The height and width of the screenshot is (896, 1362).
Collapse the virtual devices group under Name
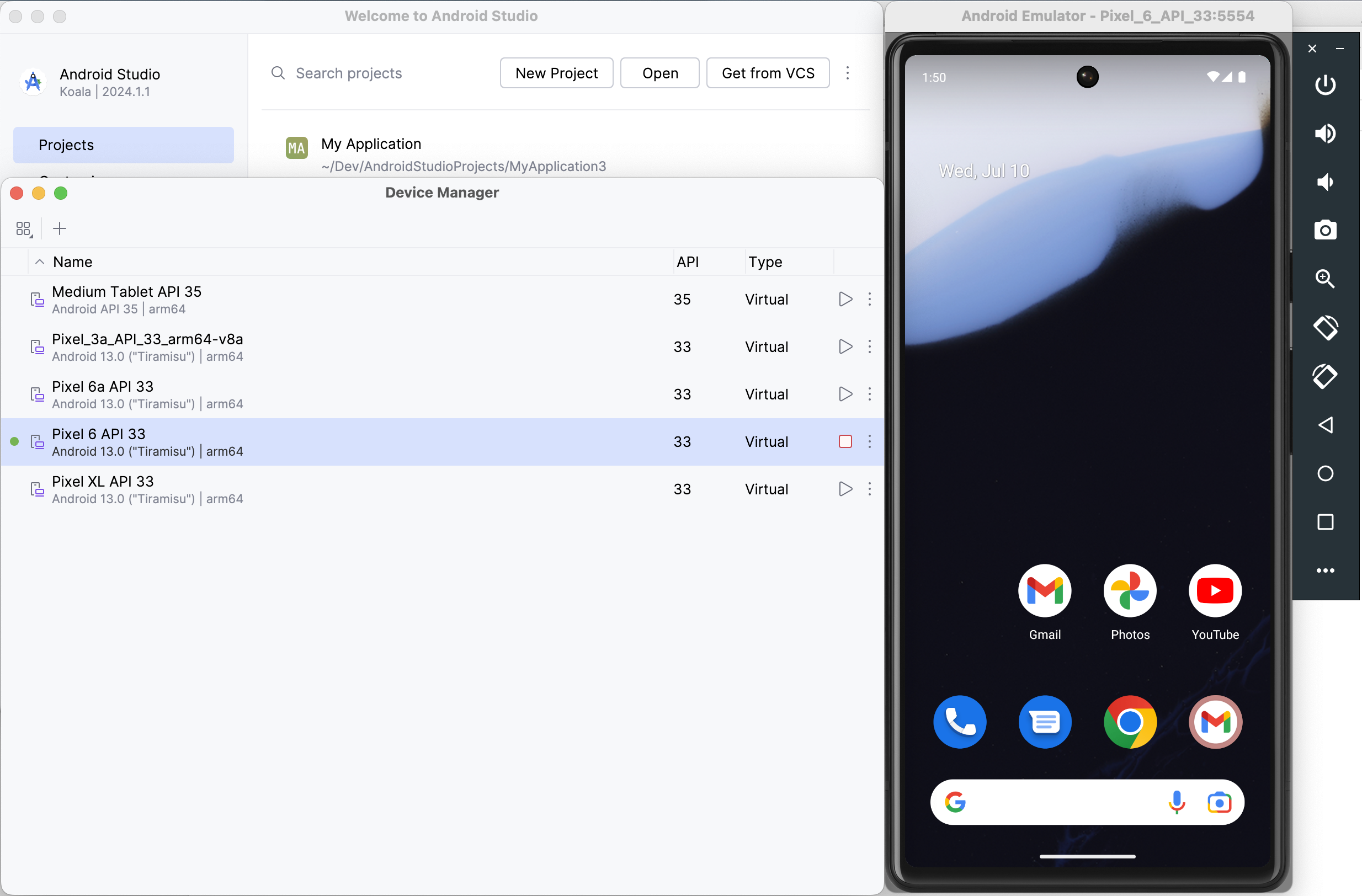pos(37,262)
